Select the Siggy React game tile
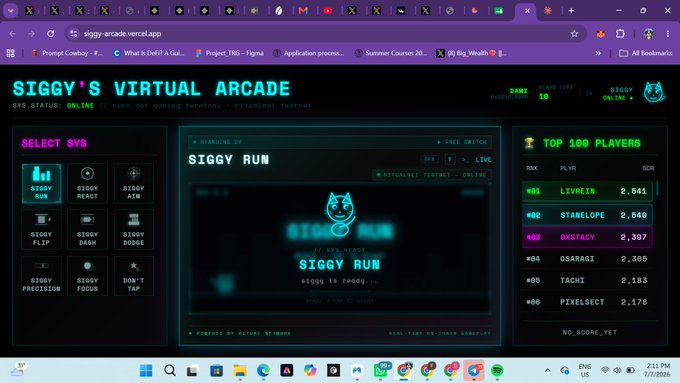 pyautogui.click(x=87, y=183)
